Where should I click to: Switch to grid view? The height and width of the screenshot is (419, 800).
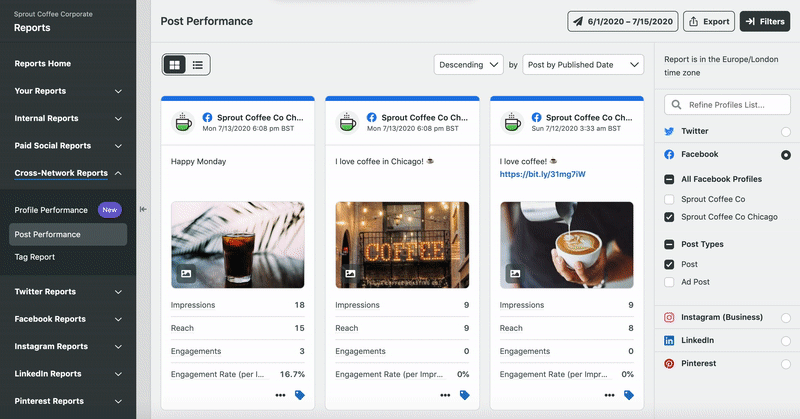[174, 65]
